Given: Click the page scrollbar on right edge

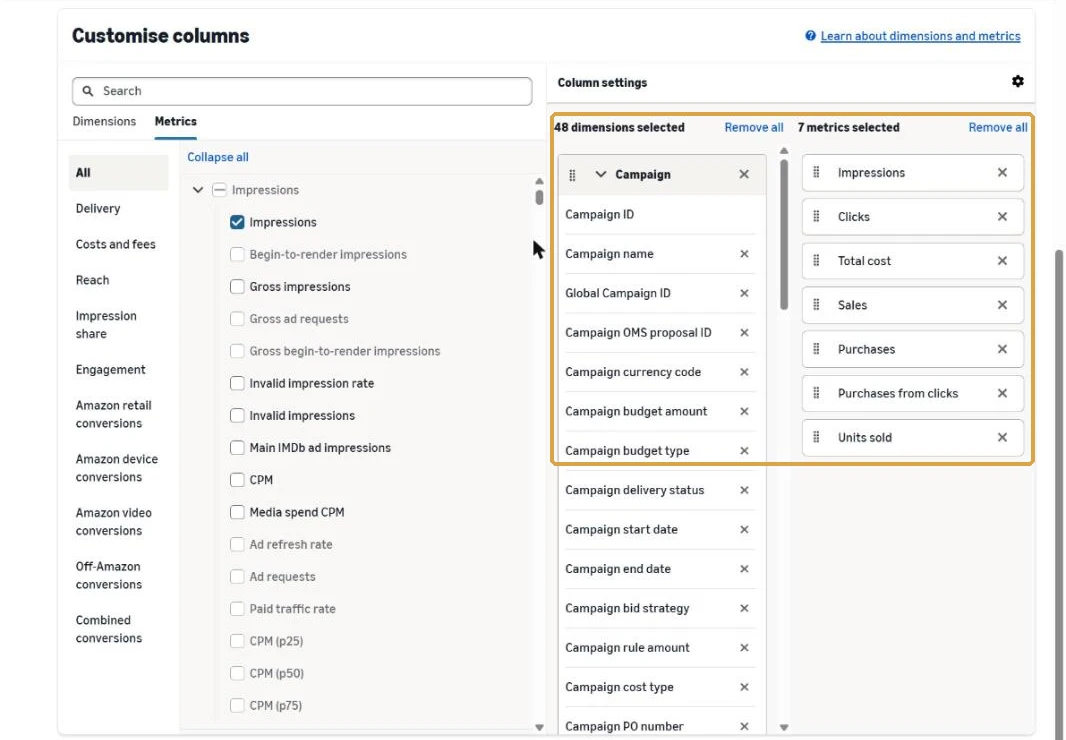Looking at the screenshot, I should pyautogui.click(x=1059, y=493).
